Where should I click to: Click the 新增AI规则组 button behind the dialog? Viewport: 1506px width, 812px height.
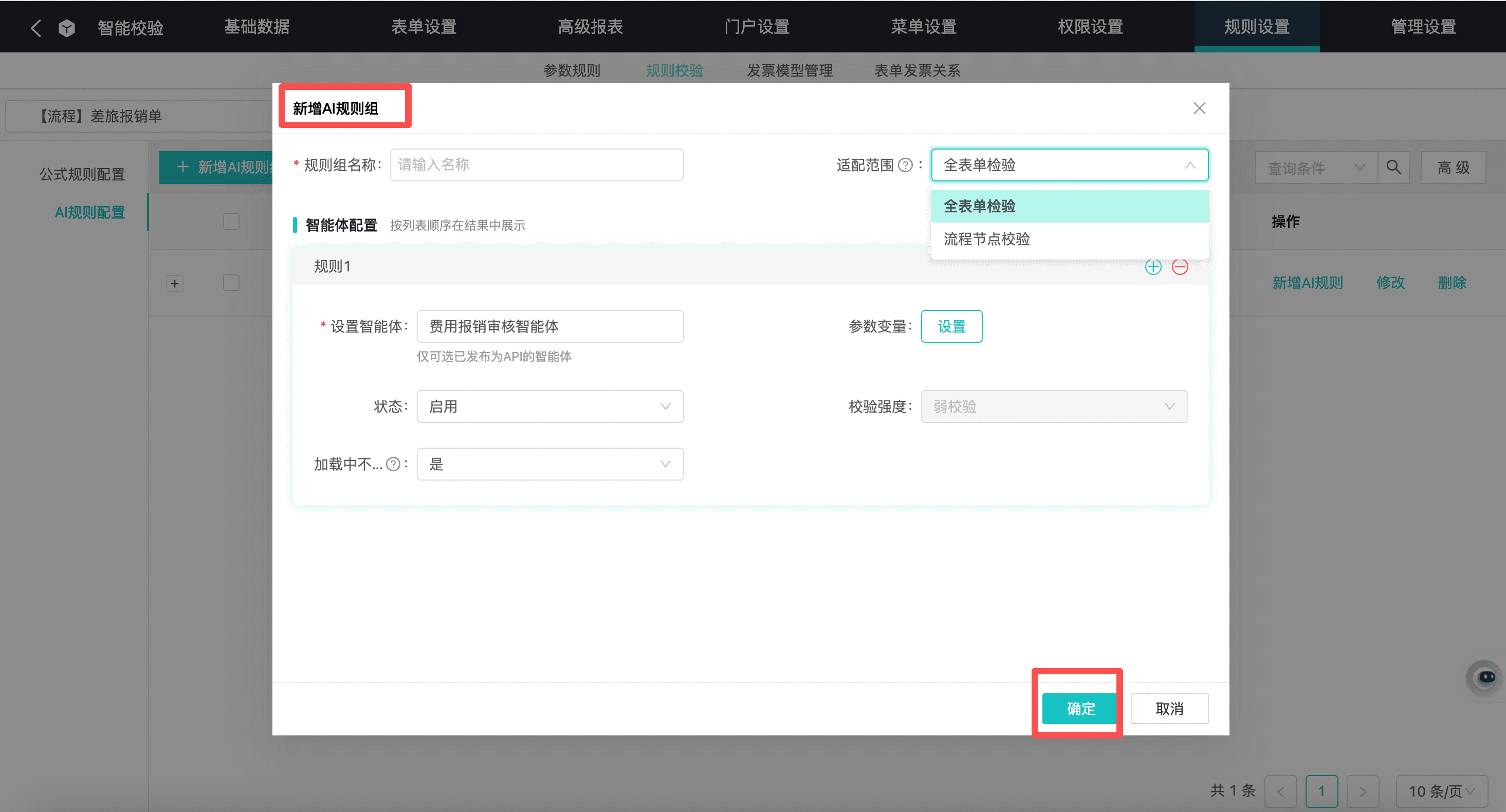click(x=216, y=167)
